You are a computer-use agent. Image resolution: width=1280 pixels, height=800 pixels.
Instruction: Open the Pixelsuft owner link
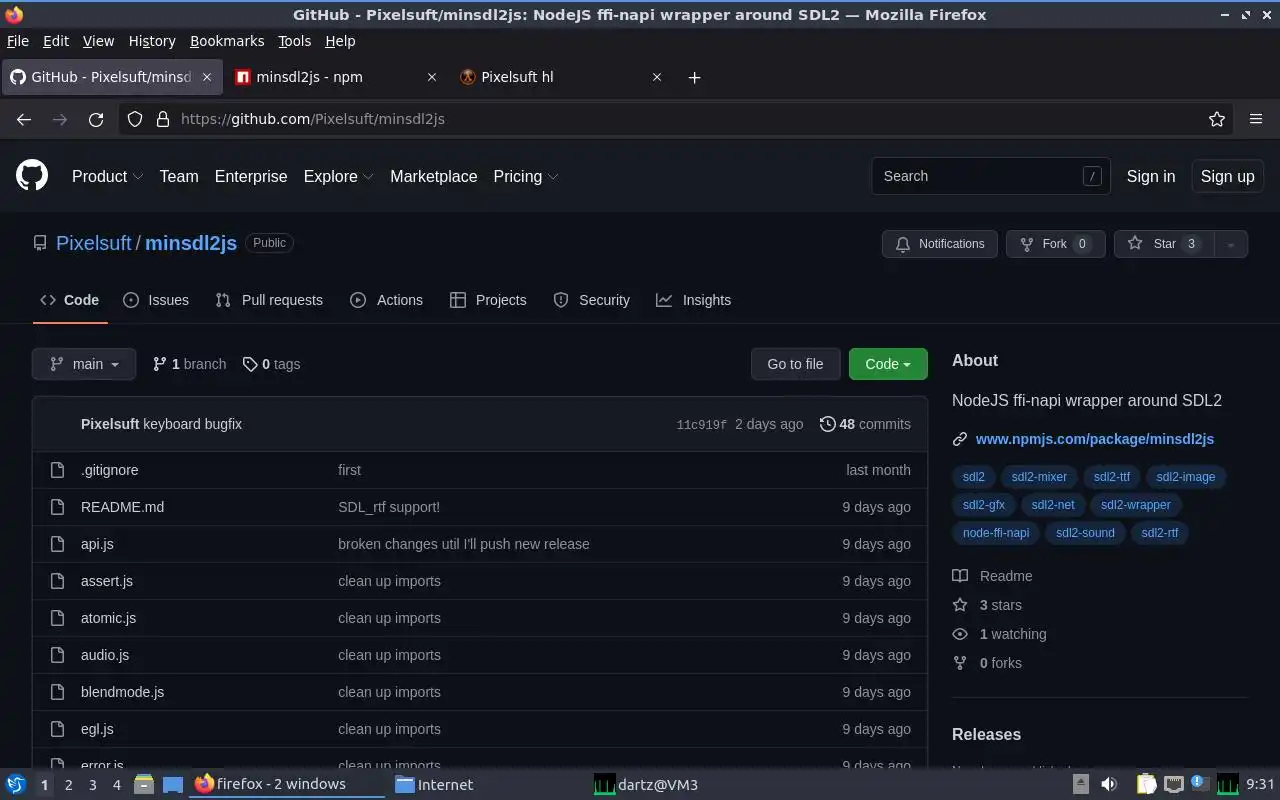[94, 243]
